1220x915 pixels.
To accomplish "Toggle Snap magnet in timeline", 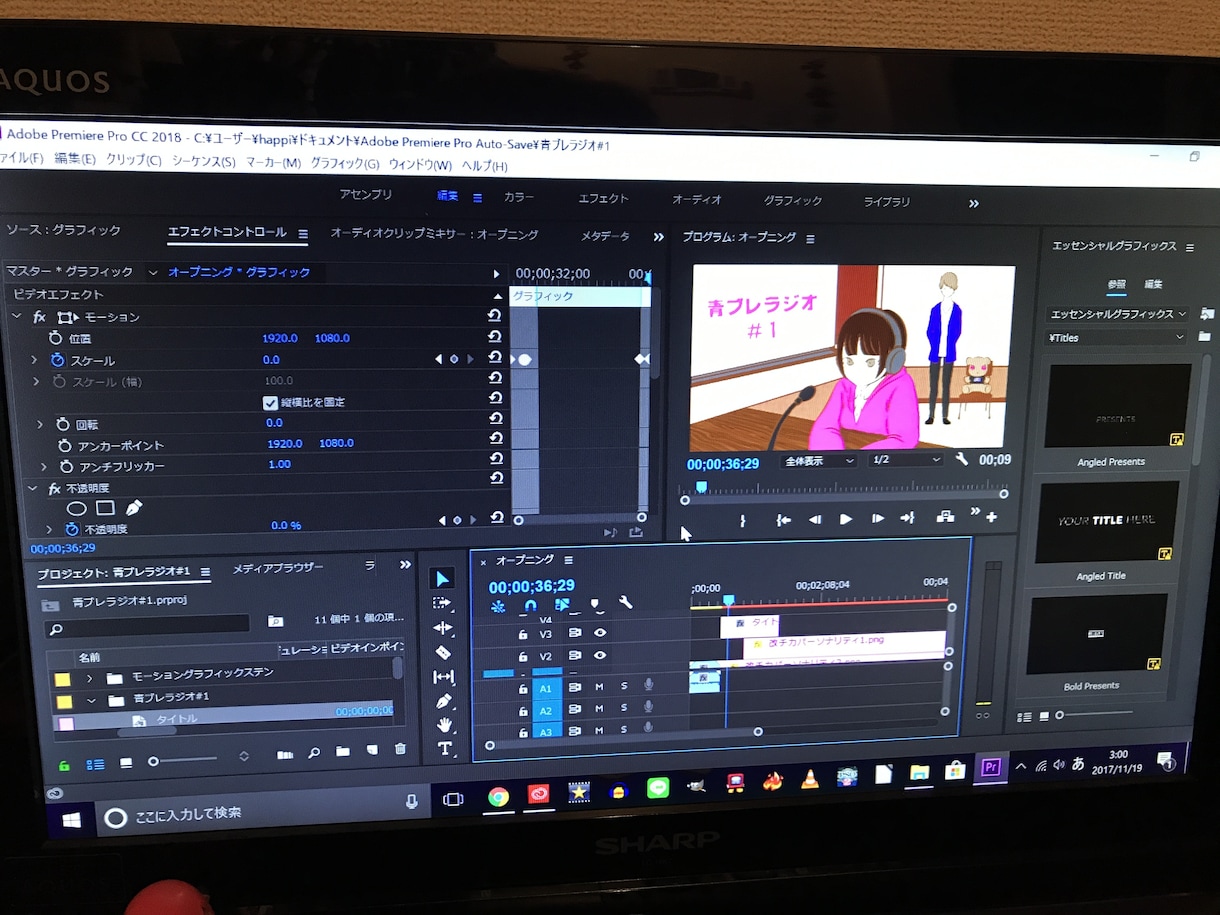I will [530, 606].
